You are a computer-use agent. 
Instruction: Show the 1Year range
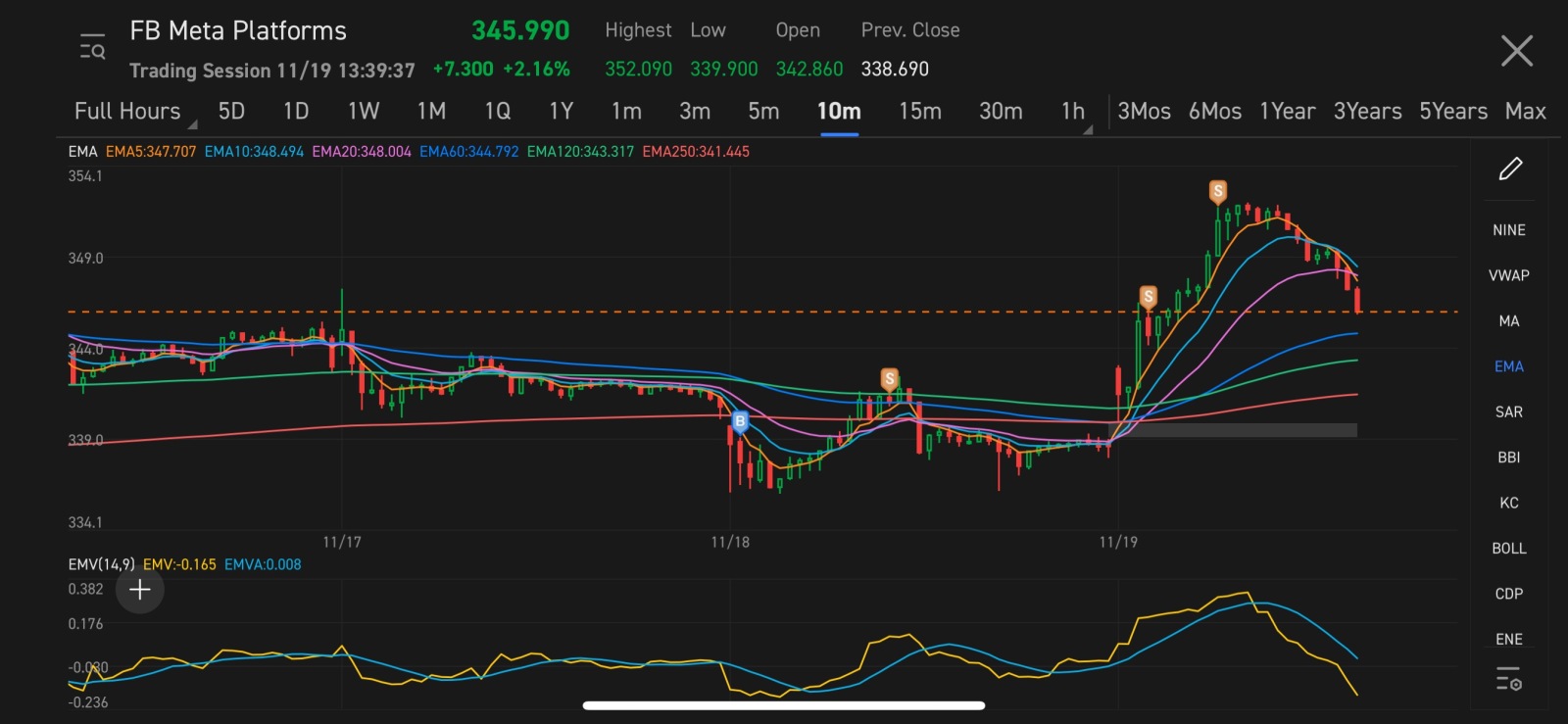coord(1288,111)
